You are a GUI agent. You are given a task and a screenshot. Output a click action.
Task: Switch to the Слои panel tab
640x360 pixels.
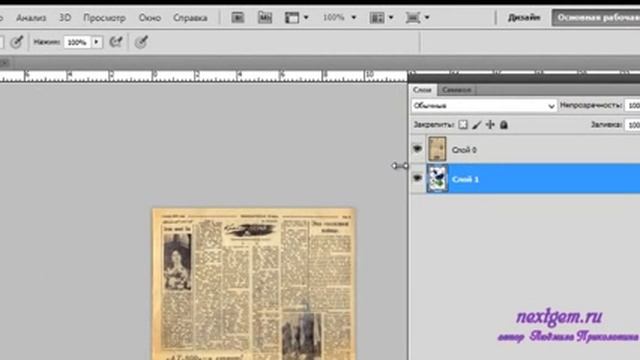click(x=422, y=89)
